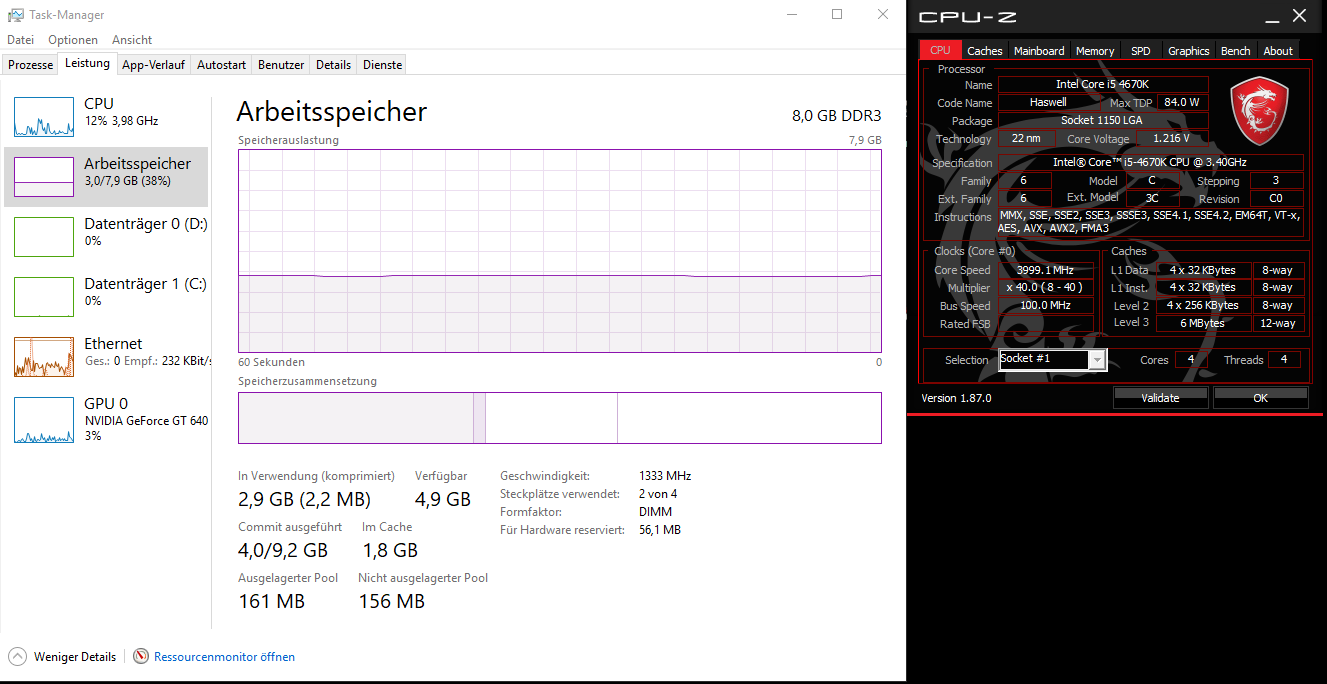
Task: Switch to the App-Verlauf tab
Action: point(153,65)
